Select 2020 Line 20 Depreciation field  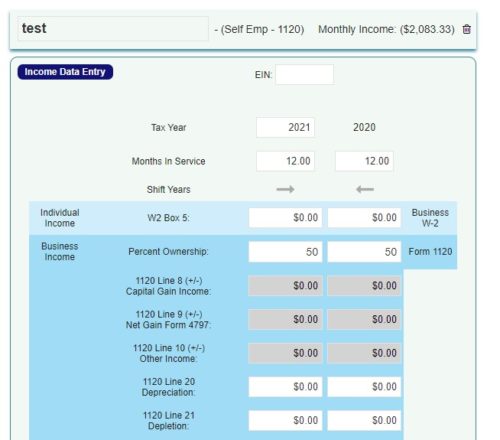364,387
